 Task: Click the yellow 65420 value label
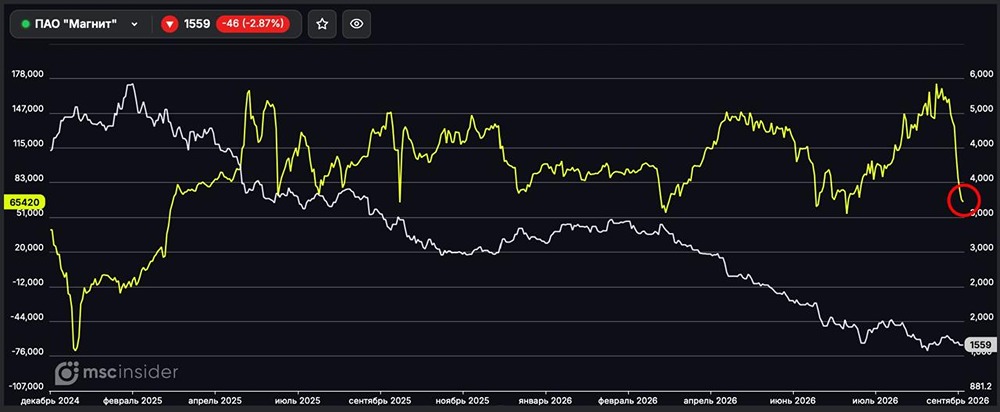24,202
